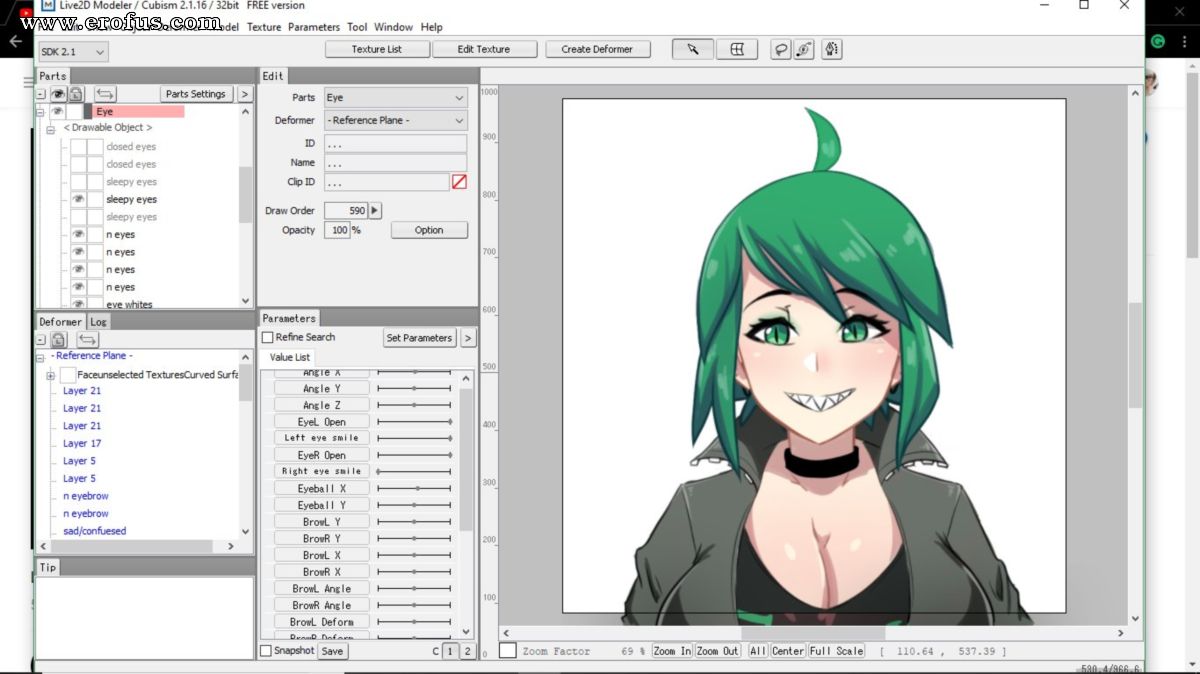Collapse the Eye part tree node
The width and height of the screenshot is (1200, 674).
tap(41, 112)
